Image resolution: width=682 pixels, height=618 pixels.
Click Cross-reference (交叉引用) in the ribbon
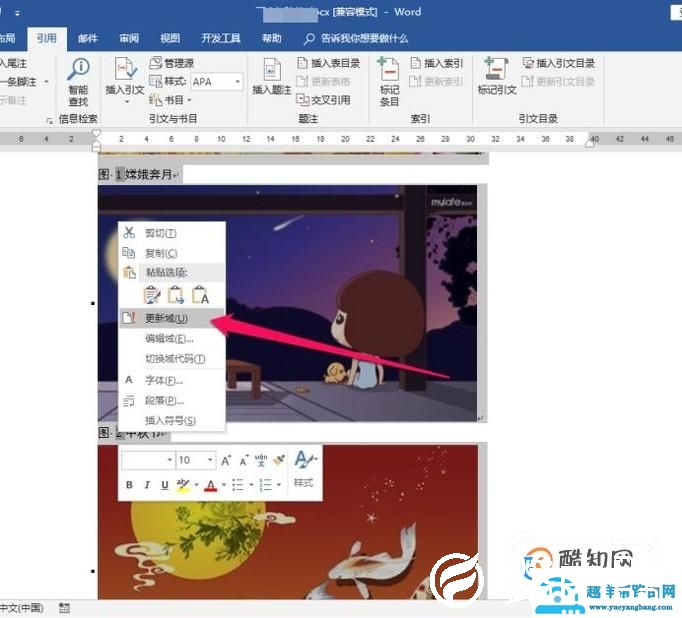pyautogui.click(x=323, y=100)
